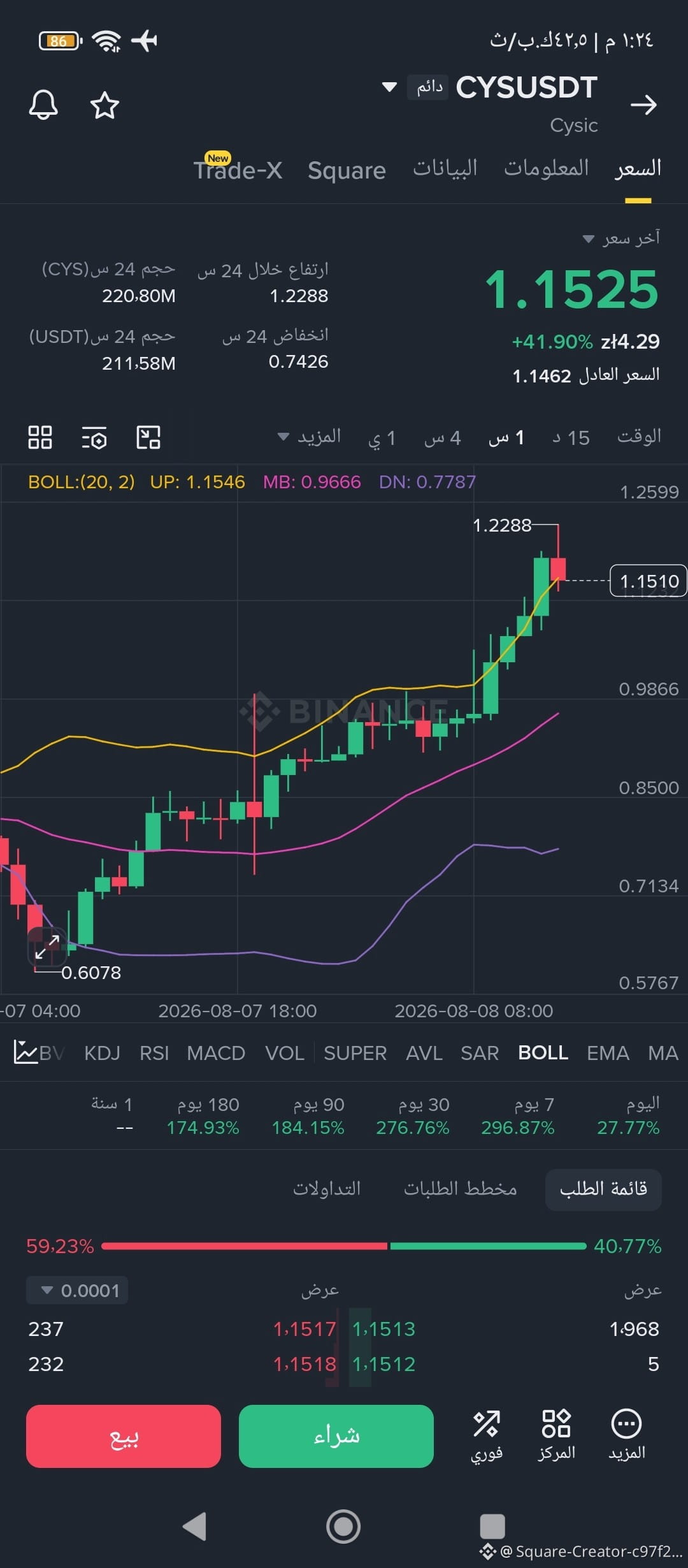Tap the 24h low value 0.7426
Image resolution: width=688 pixels, height=1568 pixels.
click(x=298, y=362)
